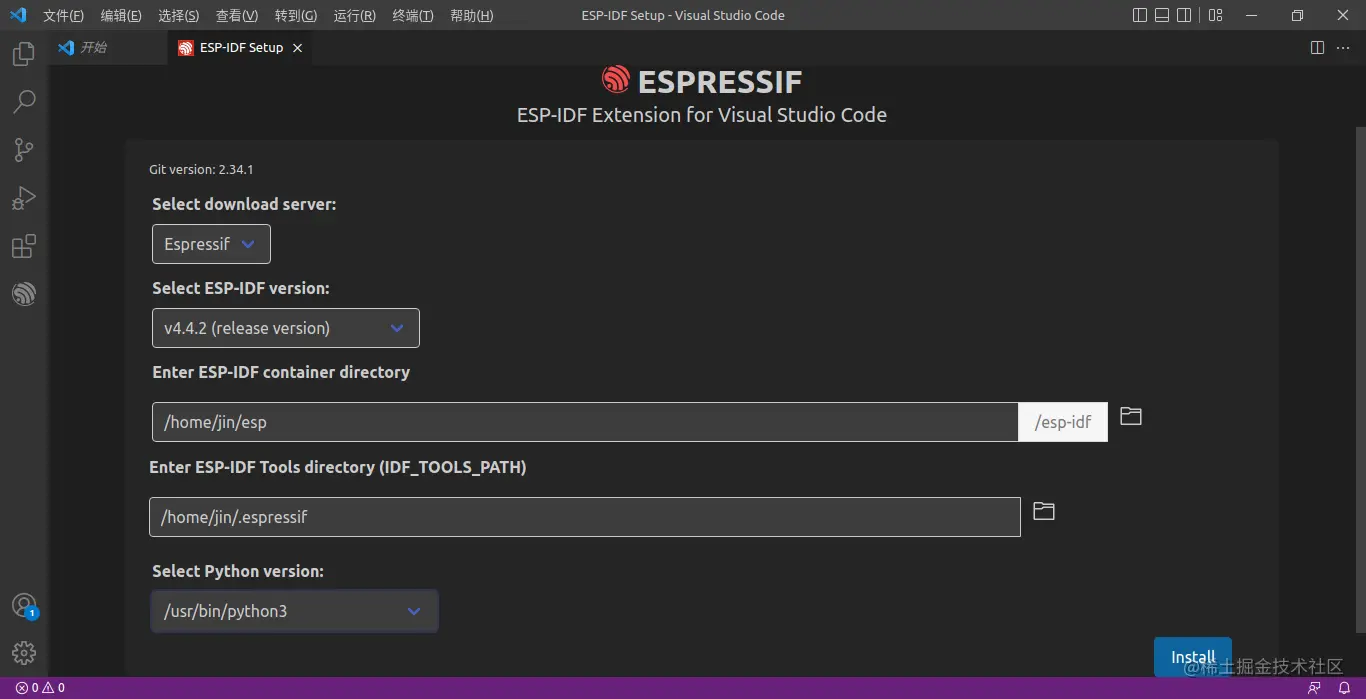This screenshot has width=1366, height=699.
Task: Click the Select ESP-IDF version label
Action: point(241,288)
